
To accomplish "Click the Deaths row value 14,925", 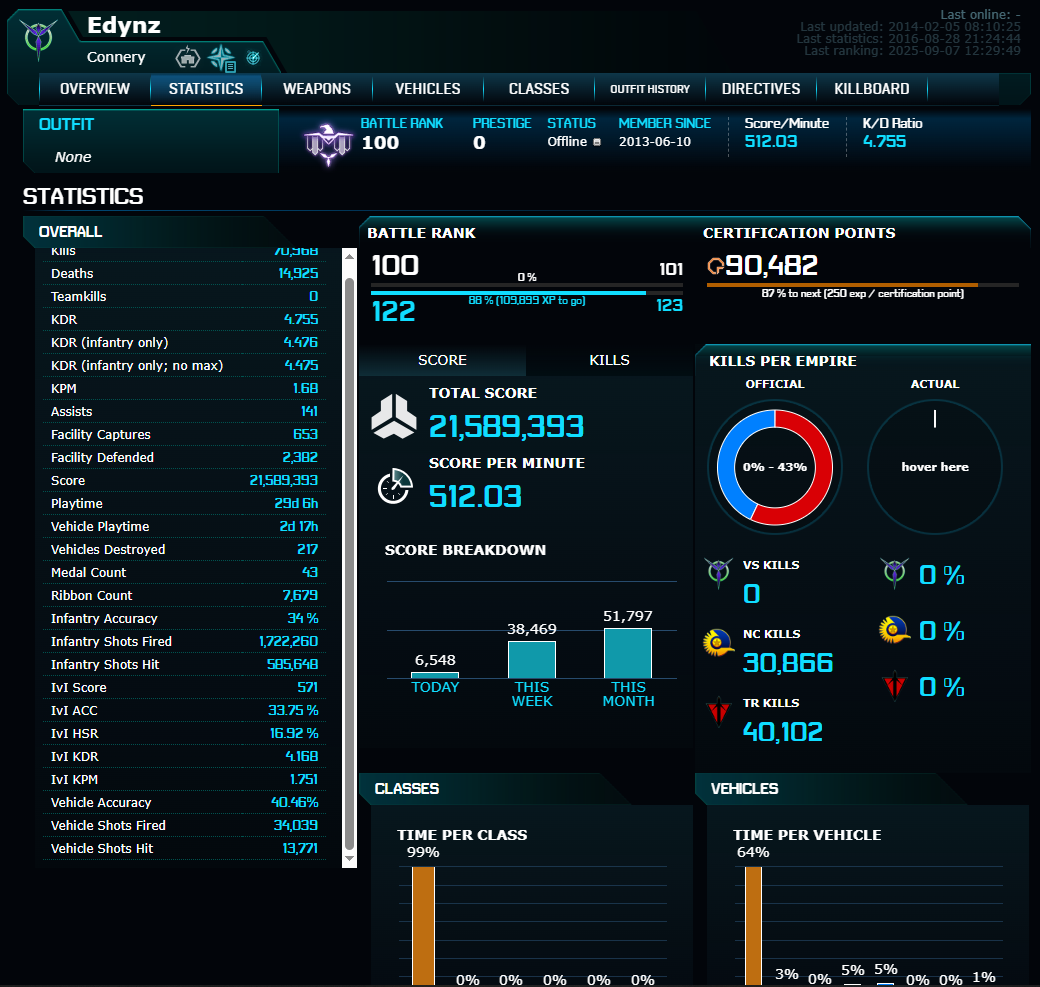I will (x=298, y=273).
